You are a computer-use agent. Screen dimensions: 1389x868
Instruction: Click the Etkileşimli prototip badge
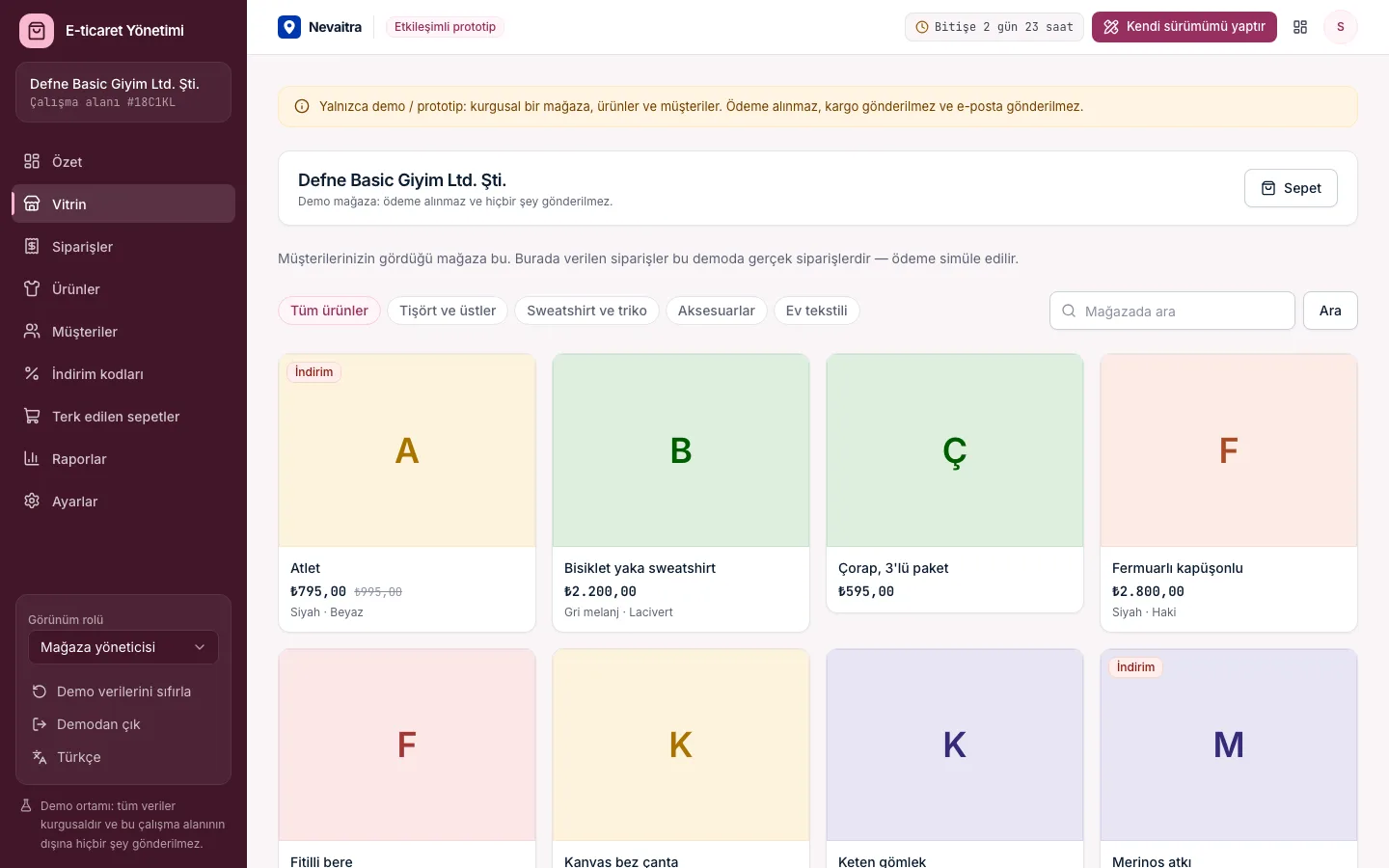(445, 27)
